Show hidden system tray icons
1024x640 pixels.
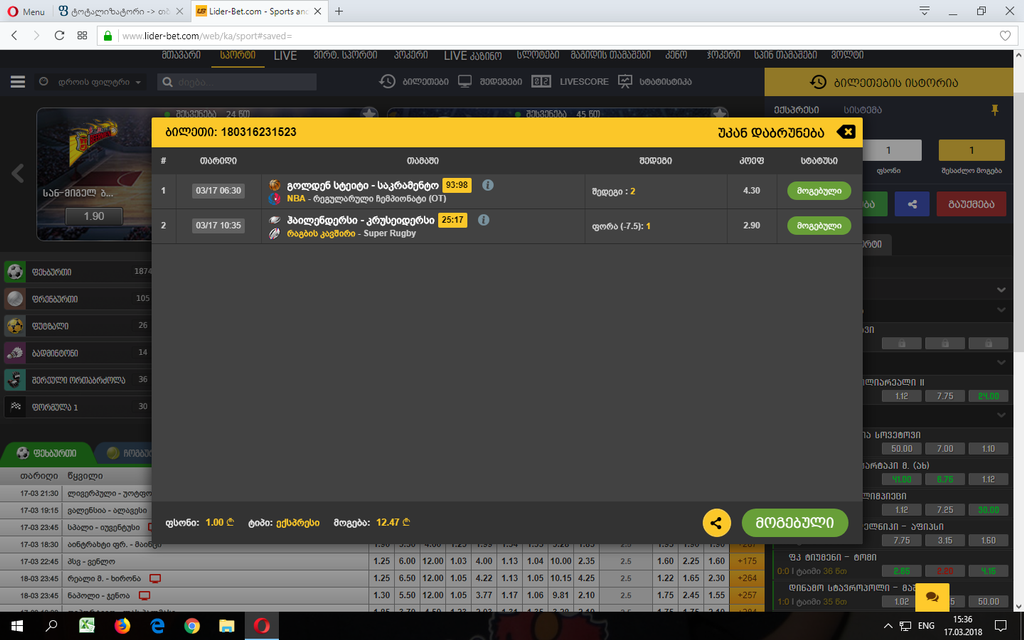[x=888, y=626]
